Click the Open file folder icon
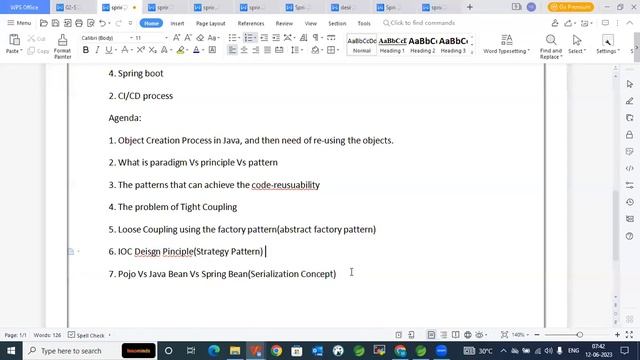The image size is (640, 360). pos(44,23)
